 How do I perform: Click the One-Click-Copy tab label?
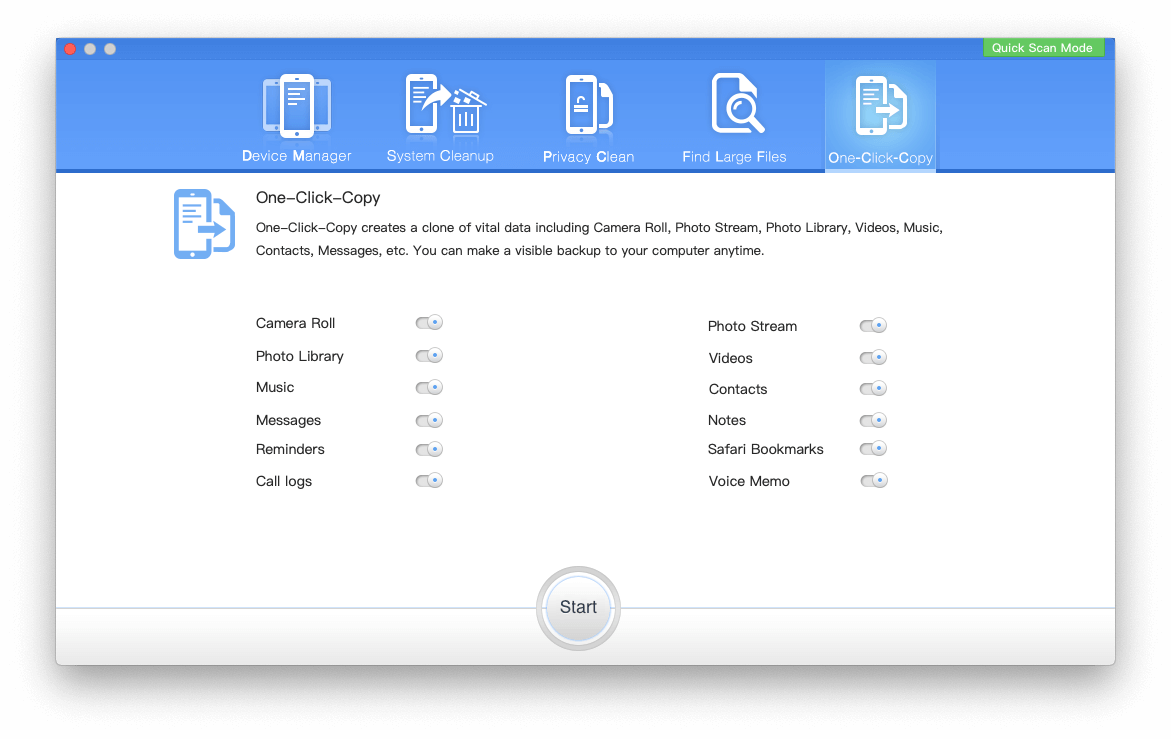(880, 158)
